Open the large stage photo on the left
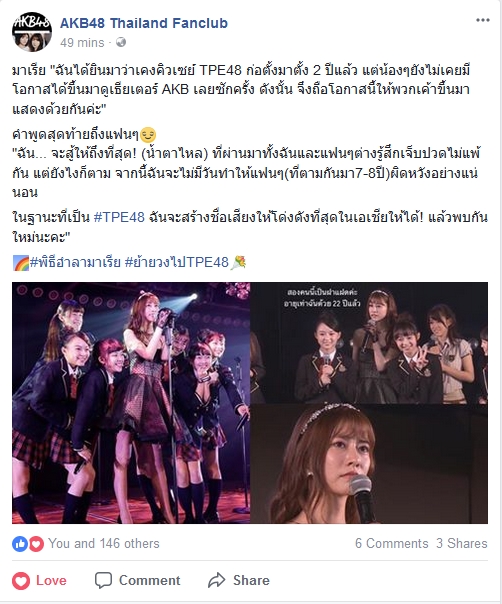This screenshot has height=604, width=502. 131,403
